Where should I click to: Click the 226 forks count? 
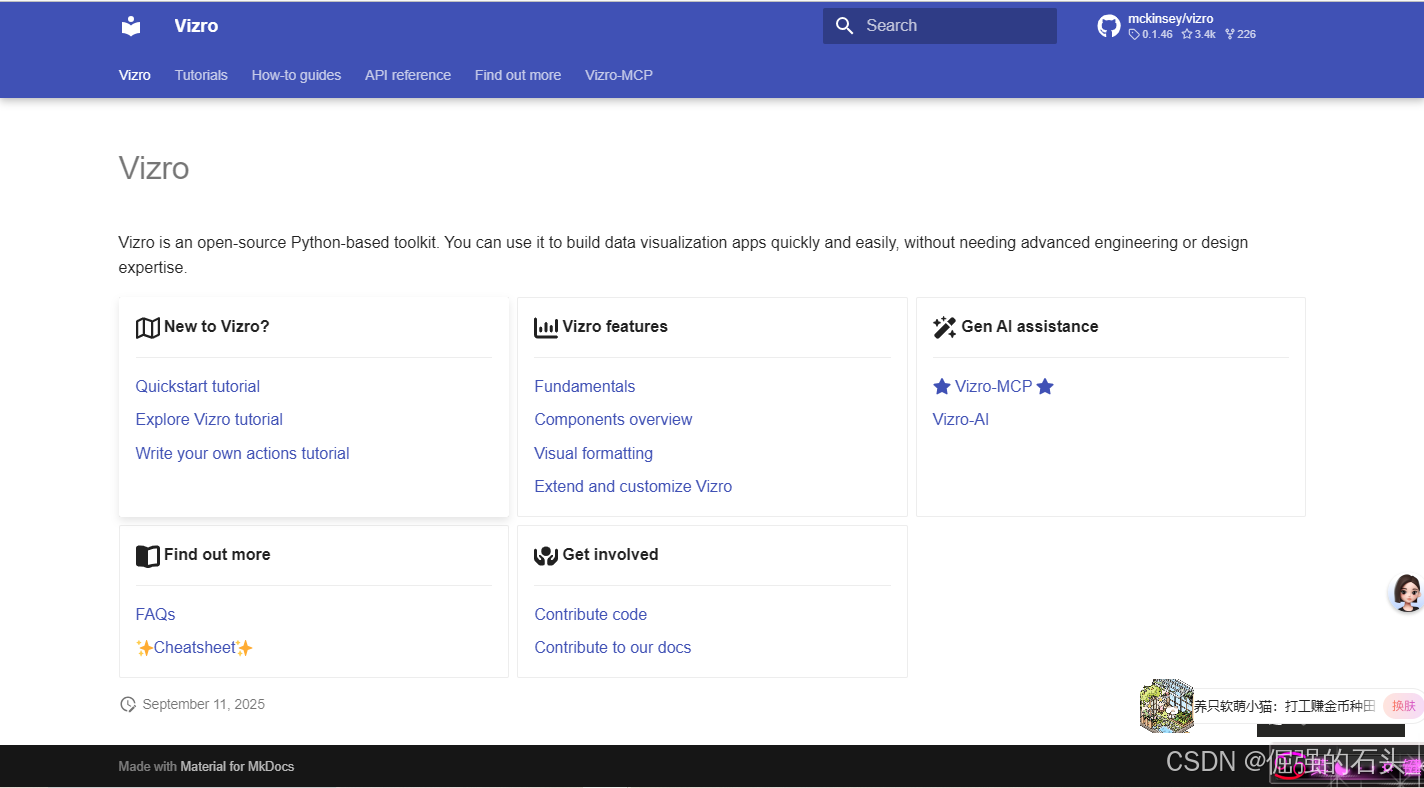point(1241,34)
